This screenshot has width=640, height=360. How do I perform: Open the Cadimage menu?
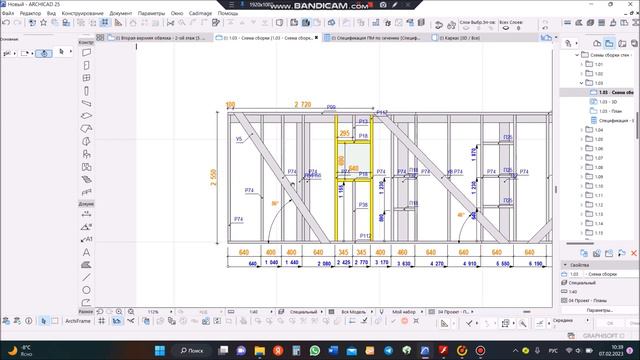(200, 13)
